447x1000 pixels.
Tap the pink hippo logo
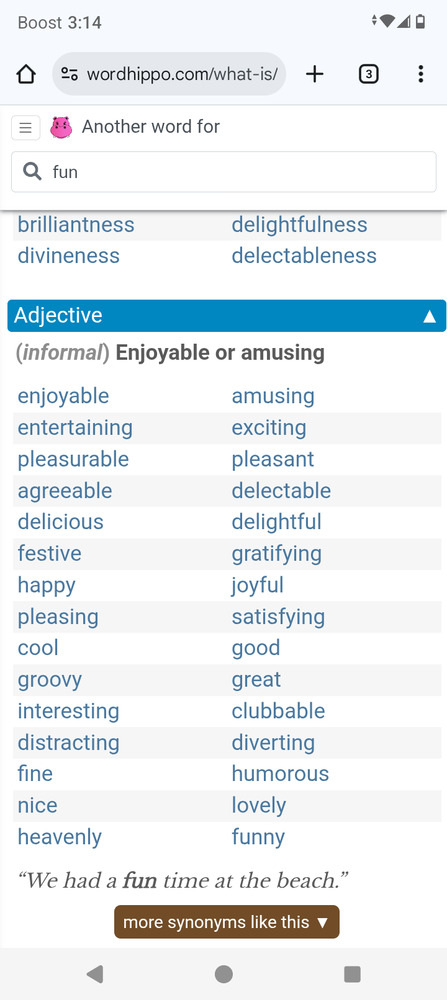(61, 128)
